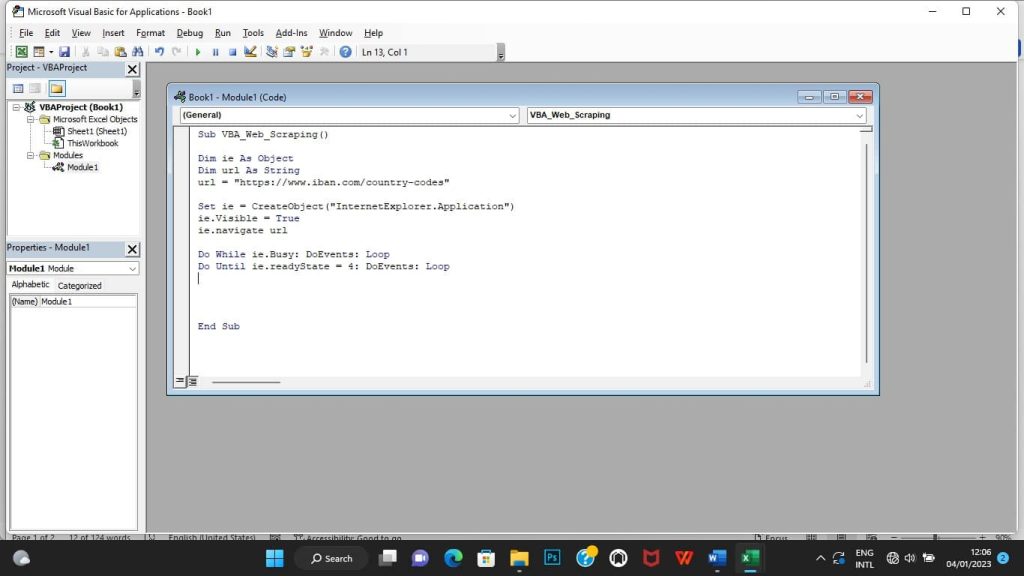The image size is (1024, 576).
Task: Select Module1 in the project tree
Action: (x=82, y=167)
